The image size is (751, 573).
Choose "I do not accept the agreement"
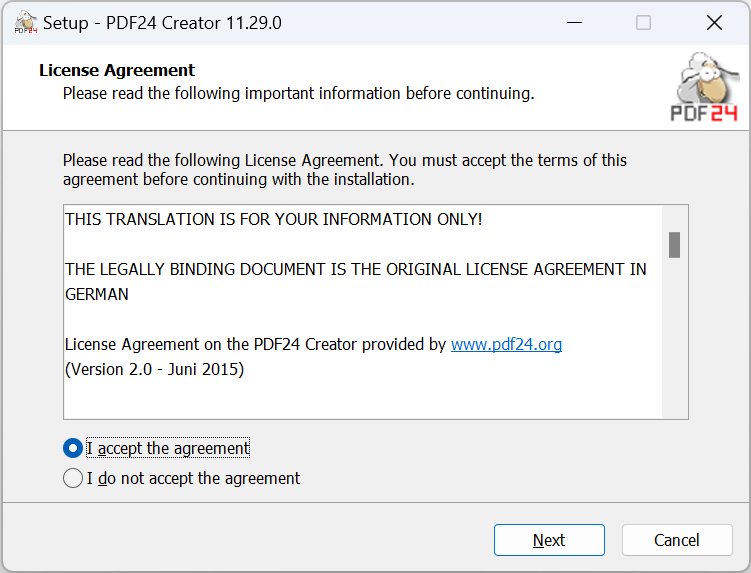73,478
